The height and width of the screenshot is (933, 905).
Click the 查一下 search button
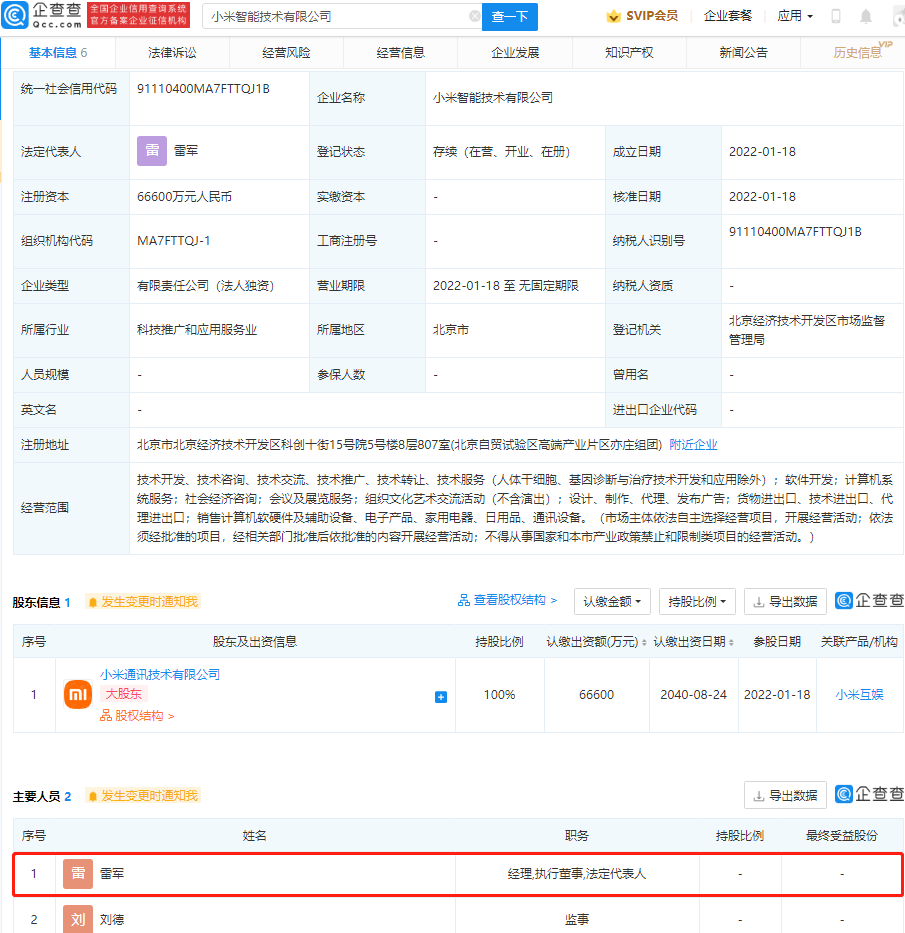pyautogui.click(x=511, y=17)
